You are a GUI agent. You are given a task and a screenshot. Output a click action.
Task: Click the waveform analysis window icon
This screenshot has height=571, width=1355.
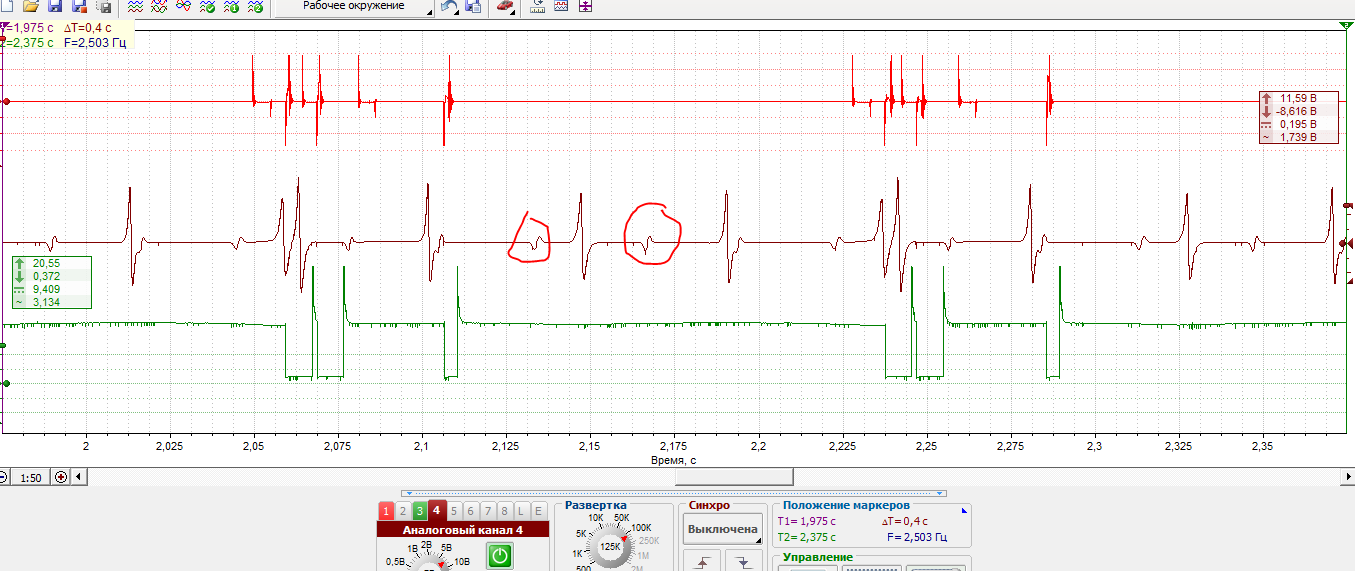(561, 6)
